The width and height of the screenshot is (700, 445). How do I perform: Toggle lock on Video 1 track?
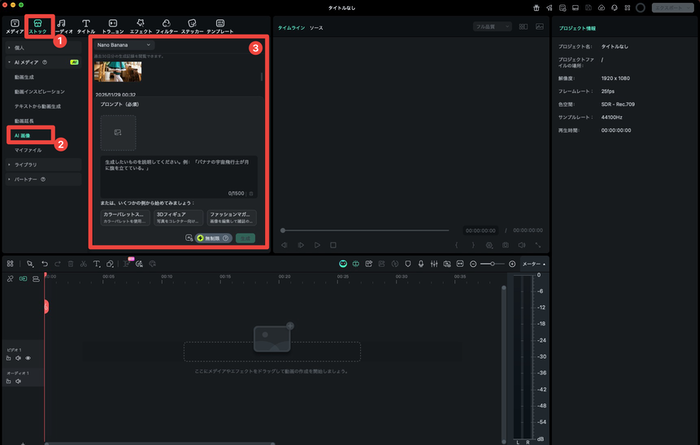(8, 357)
